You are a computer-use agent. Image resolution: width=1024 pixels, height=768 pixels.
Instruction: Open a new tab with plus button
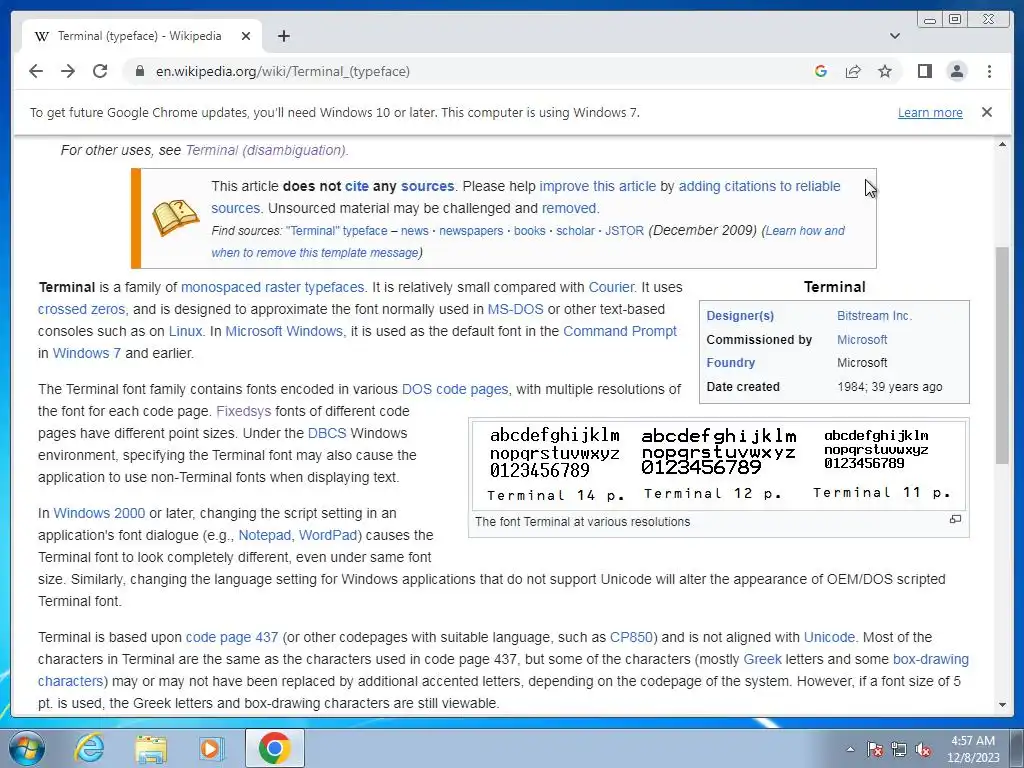283,36
